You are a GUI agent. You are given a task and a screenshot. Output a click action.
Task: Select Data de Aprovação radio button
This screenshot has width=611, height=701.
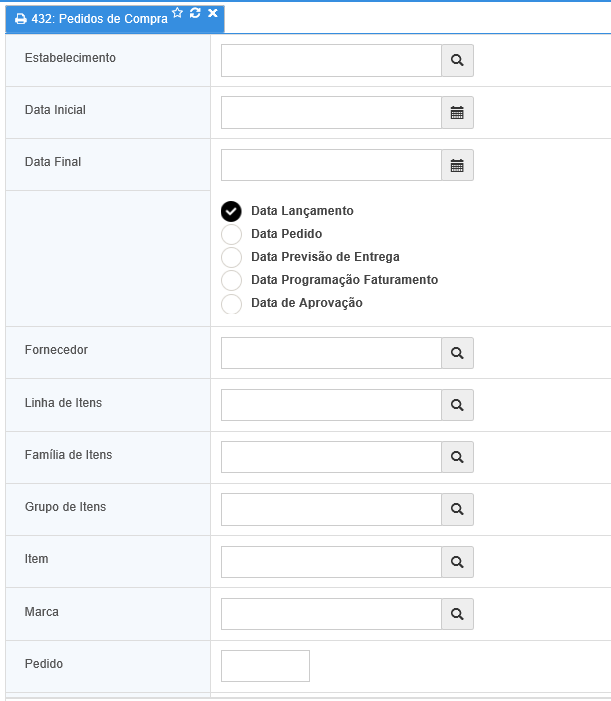pos(232,303)
